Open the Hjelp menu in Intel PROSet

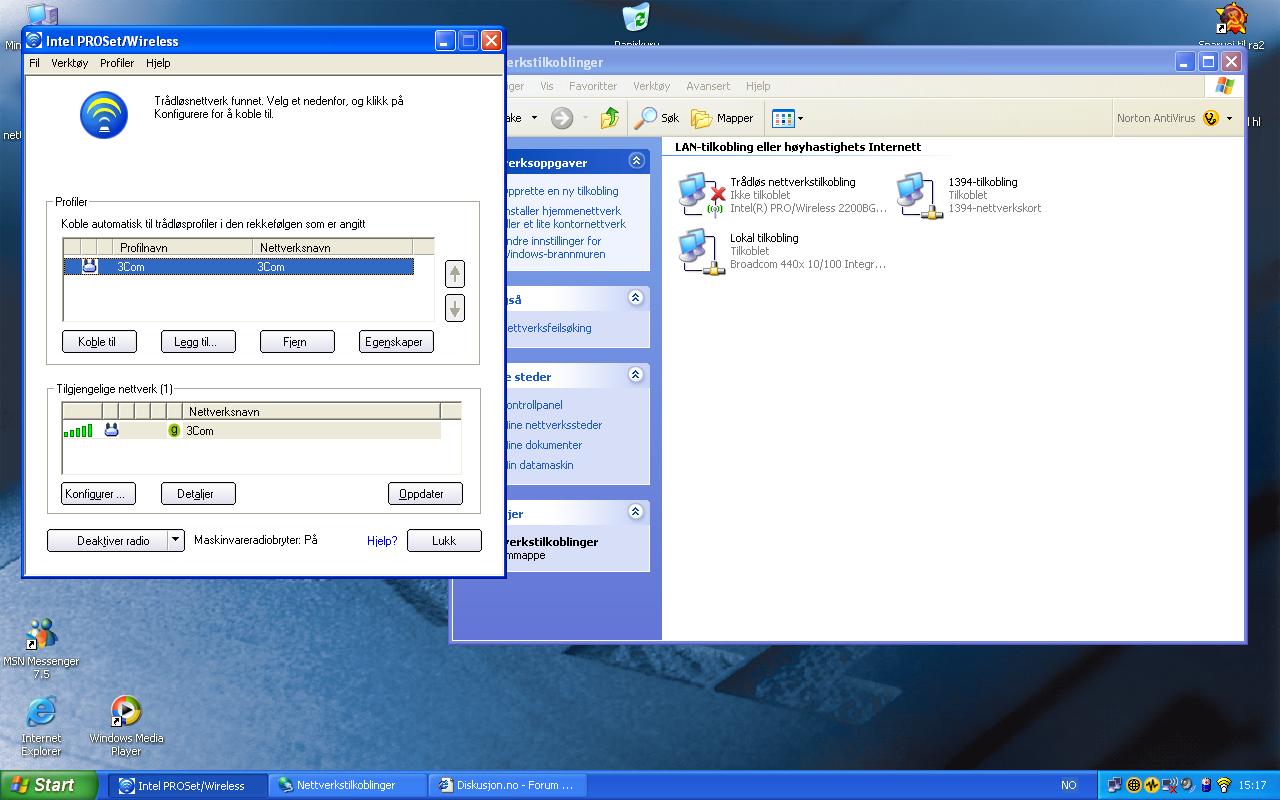point(158,63)
